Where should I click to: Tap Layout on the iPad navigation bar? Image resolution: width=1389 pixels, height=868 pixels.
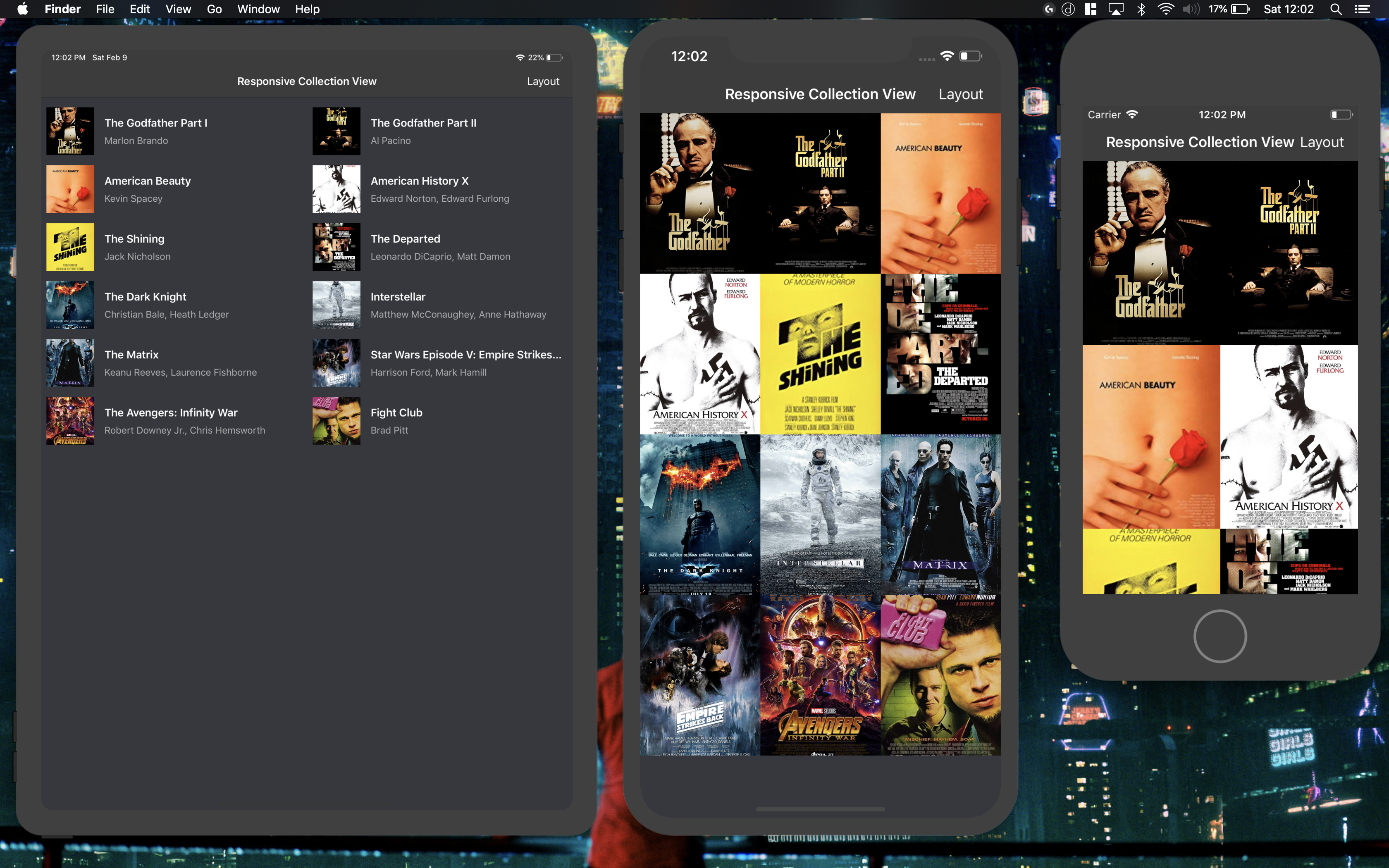click(x=542, y=81)
